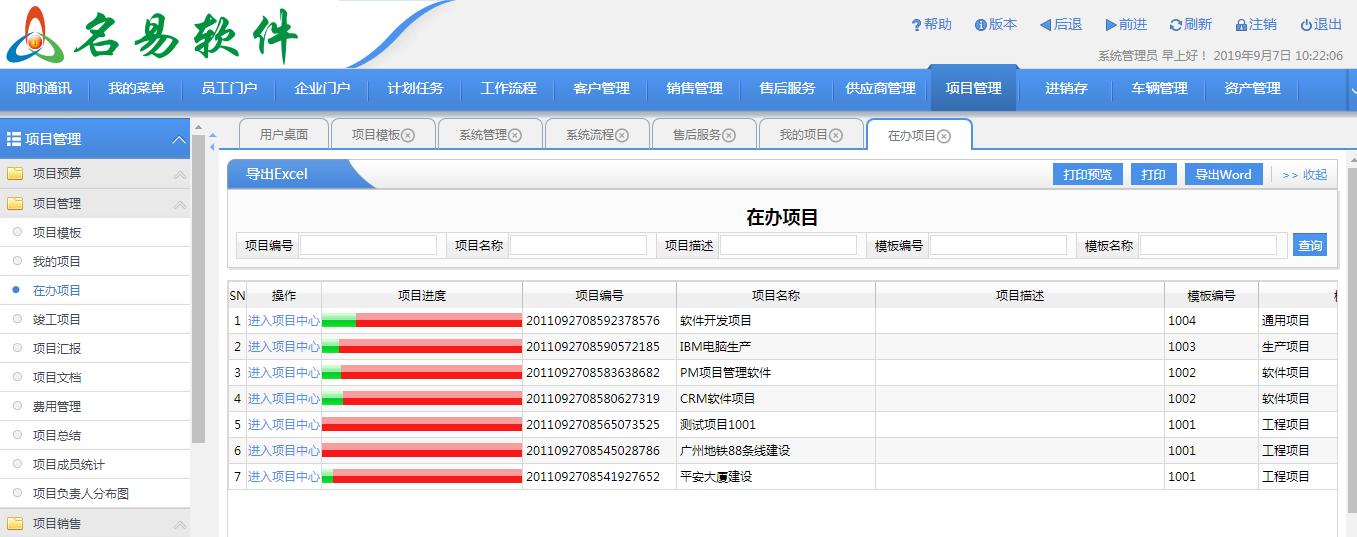This screenshot has height=537, width=1357.
Task: Switch to the 用户桌面 tab
Action: point(283,135)
